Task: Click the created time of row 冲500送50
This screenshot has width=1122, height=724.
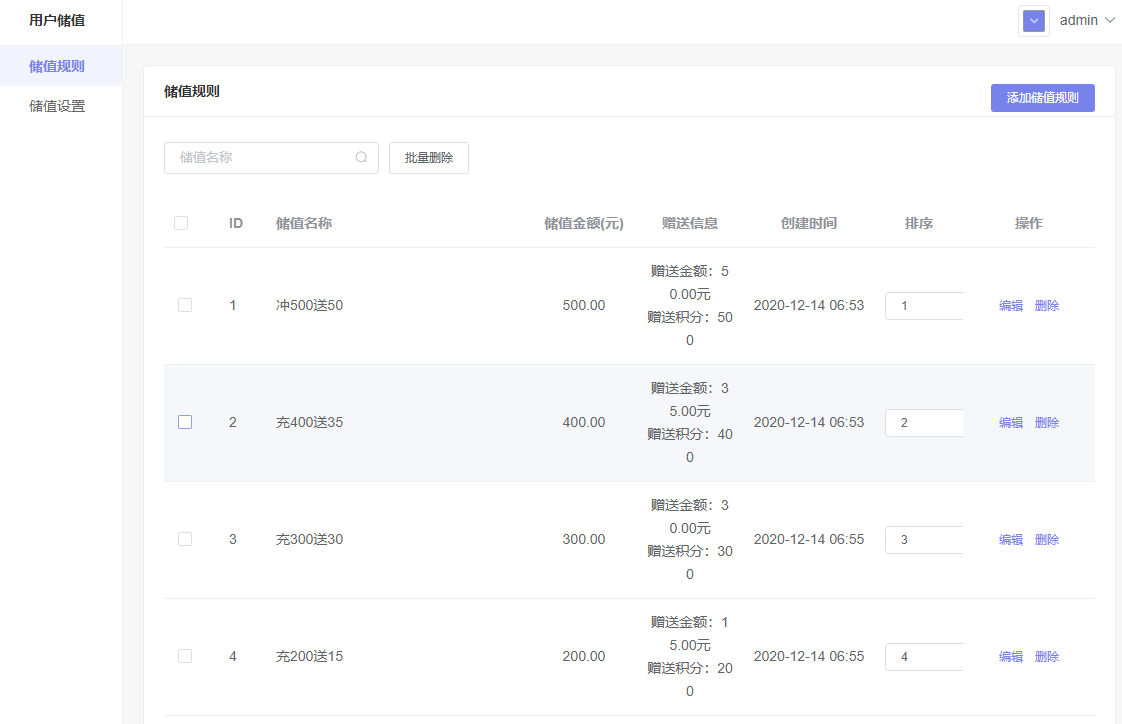Action: point(809,305)
